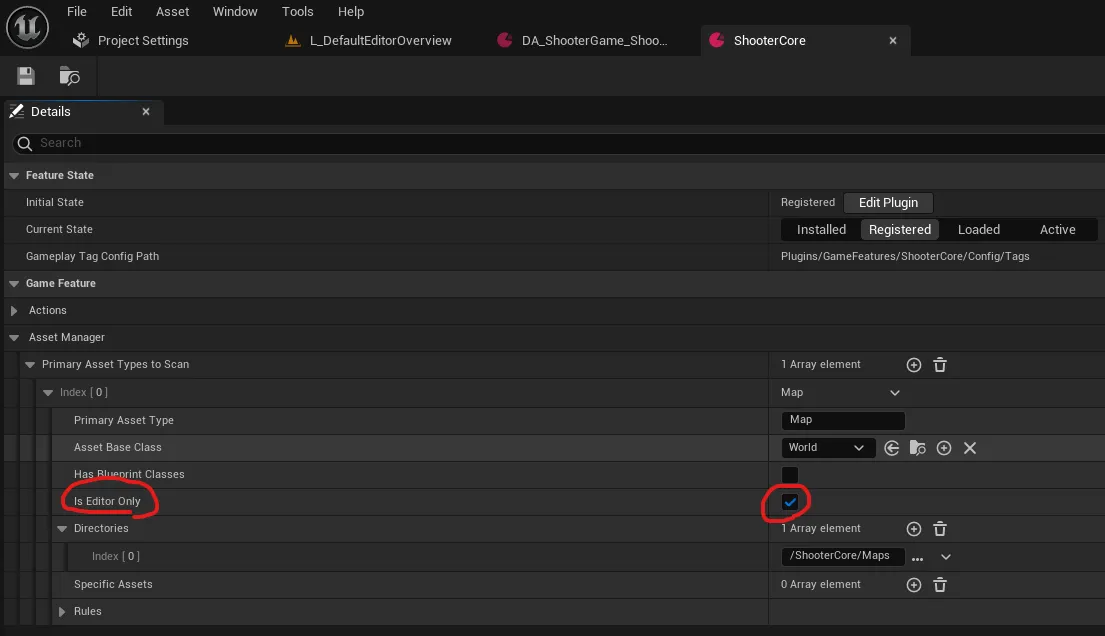The width and height of the screenshot is (1105, 636).
Task: Add element to Primary Asset Types to Scan
Action: pos(914,365)
